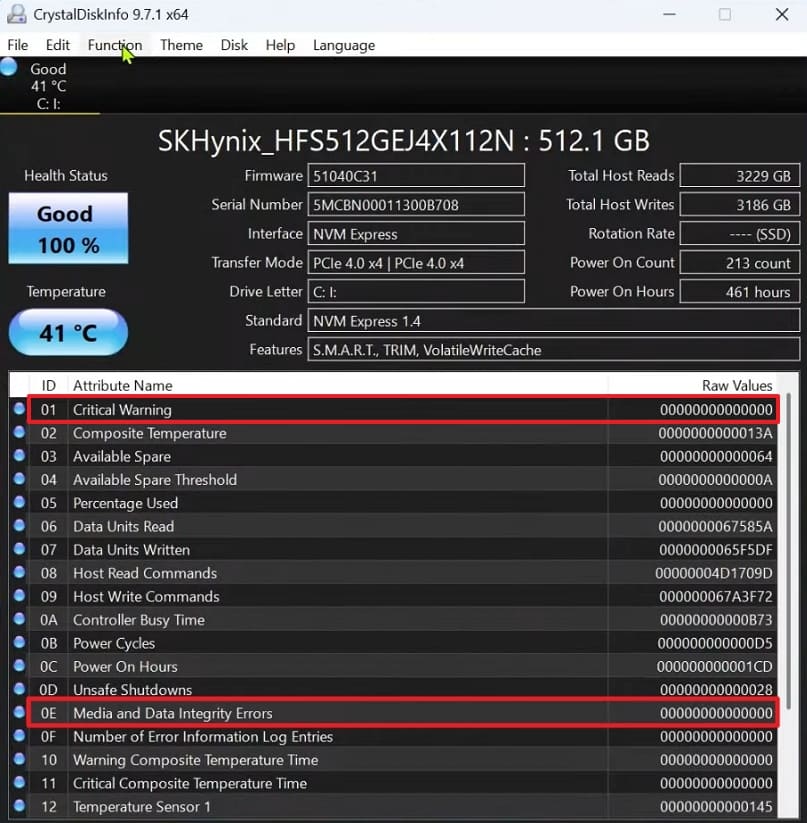Click raw value 0000000067585A
Screen dimensions: 807x823
pos(715,526)
